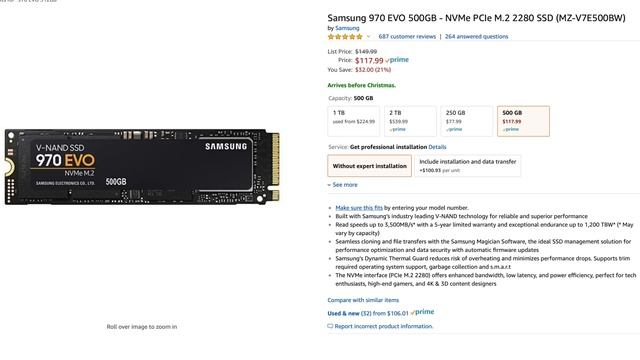This screenshot has width=640, height=360.
Task: Open 264 answered questions link
Action: click(476, 36)
